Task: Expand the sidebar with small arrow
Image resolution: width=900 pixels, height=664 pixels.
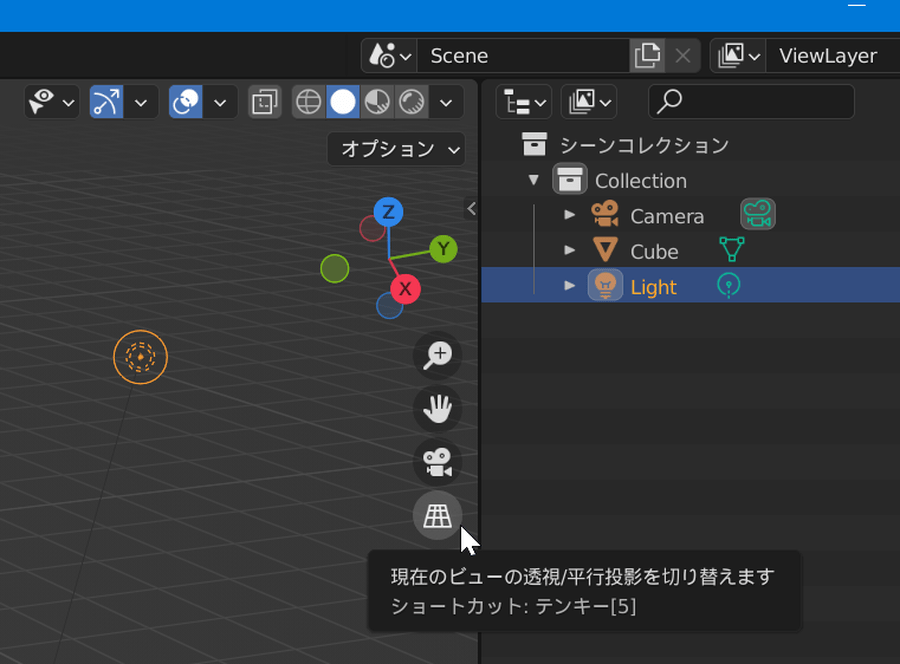Action: coord(471,208)
